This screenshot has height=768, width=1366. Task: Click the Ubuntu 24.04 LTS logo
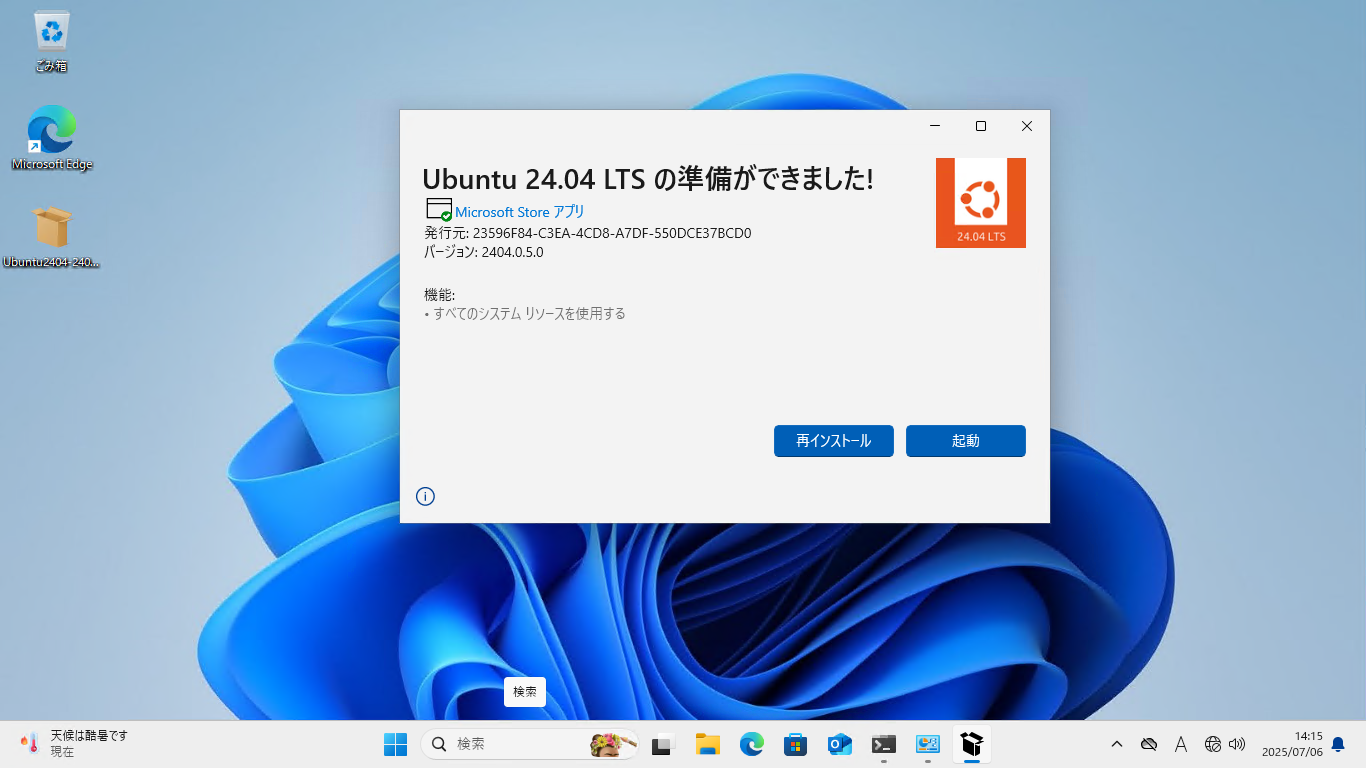[x=980, y=203]
